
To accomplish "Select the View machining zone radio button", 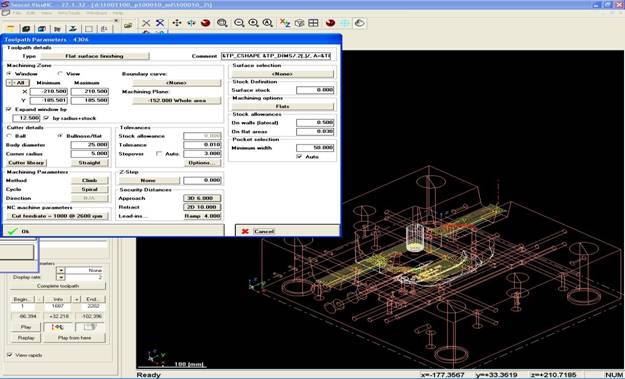I will 60,74.
